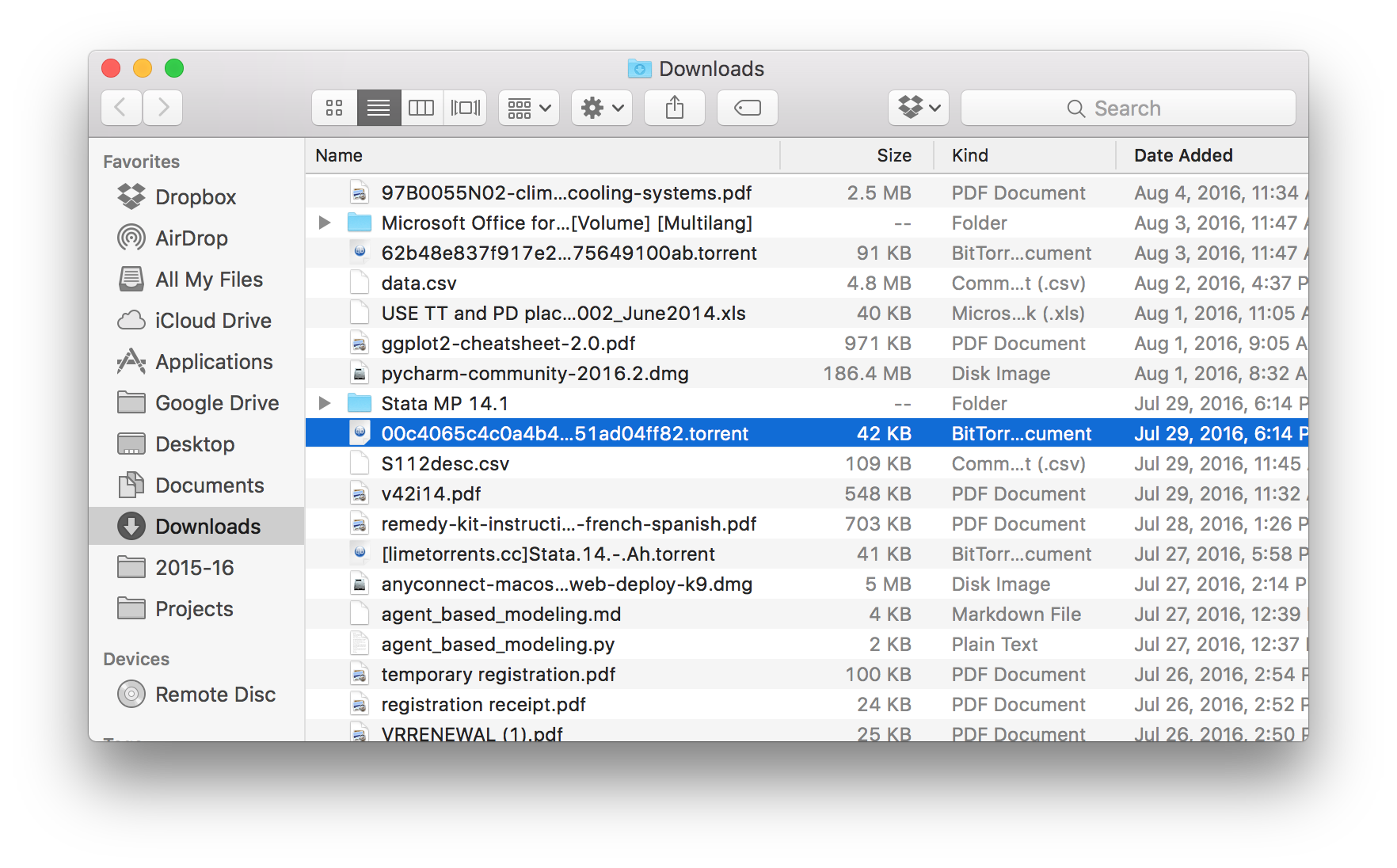Click in the Search field
Screen dimensions: 1397x868
[x=1129, y=108]
